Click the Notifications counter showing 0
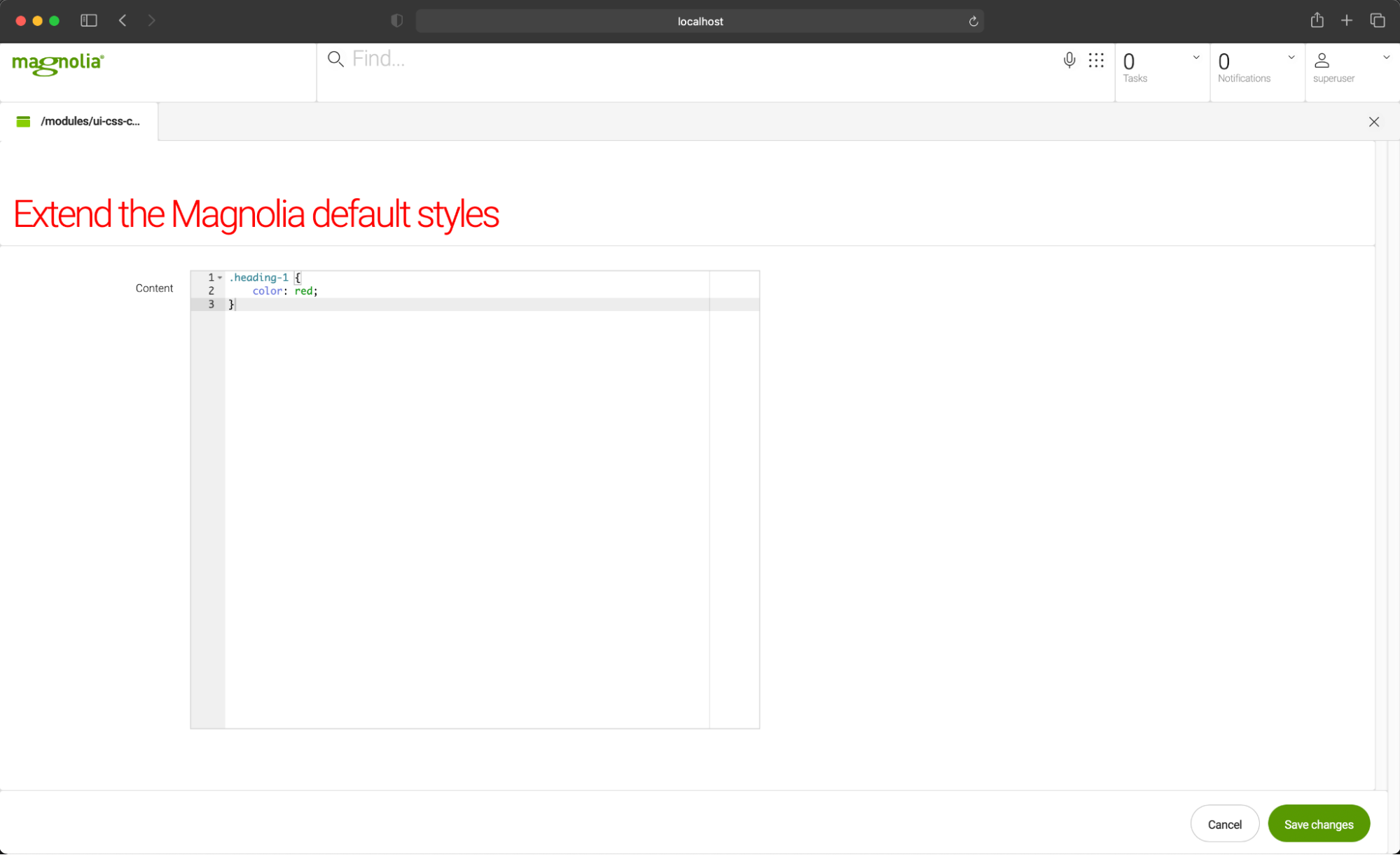Image resolution: width=1400 pixels, height=855 pixels. click(1224, 62)
